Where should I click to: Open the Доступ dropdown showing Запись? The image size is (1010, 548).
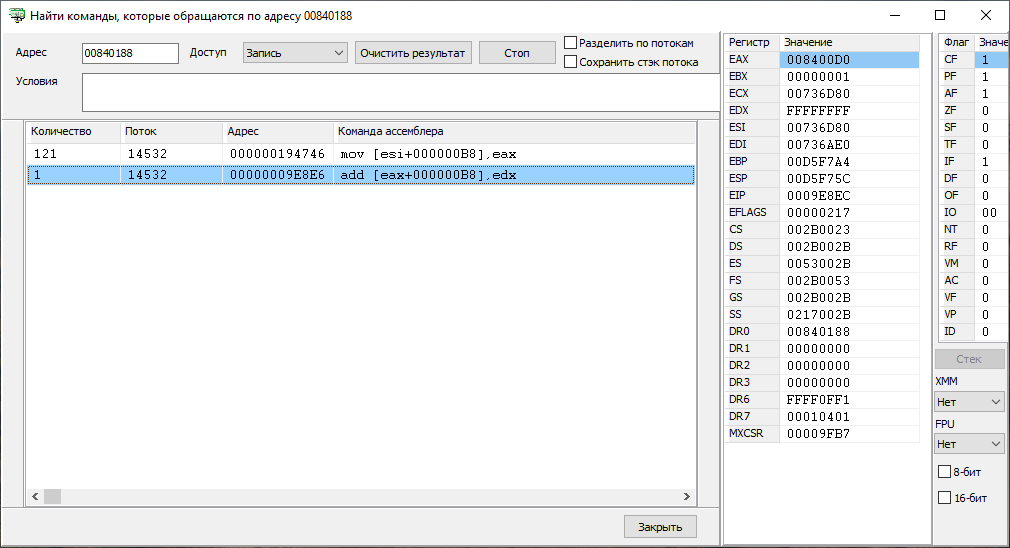(295, 53)
